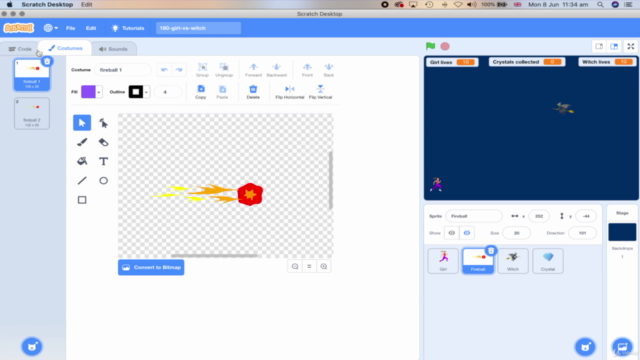
Task: Reset canvas zoom to default
Action: pos(309,267)
